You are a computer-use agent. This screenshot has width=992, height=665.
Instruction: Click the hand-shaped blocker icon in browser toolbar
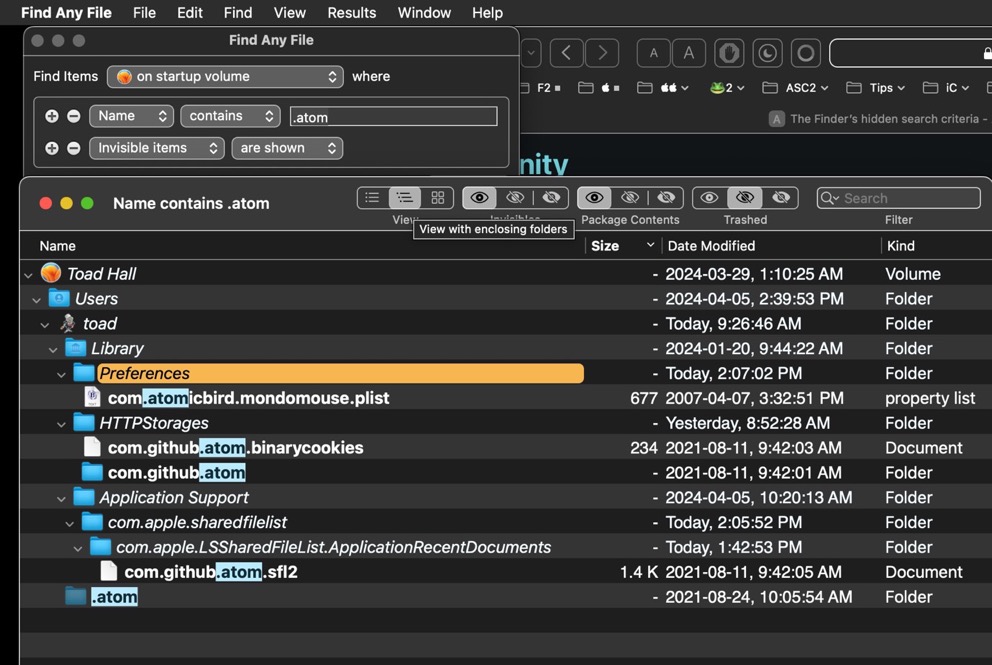(729, 53)
